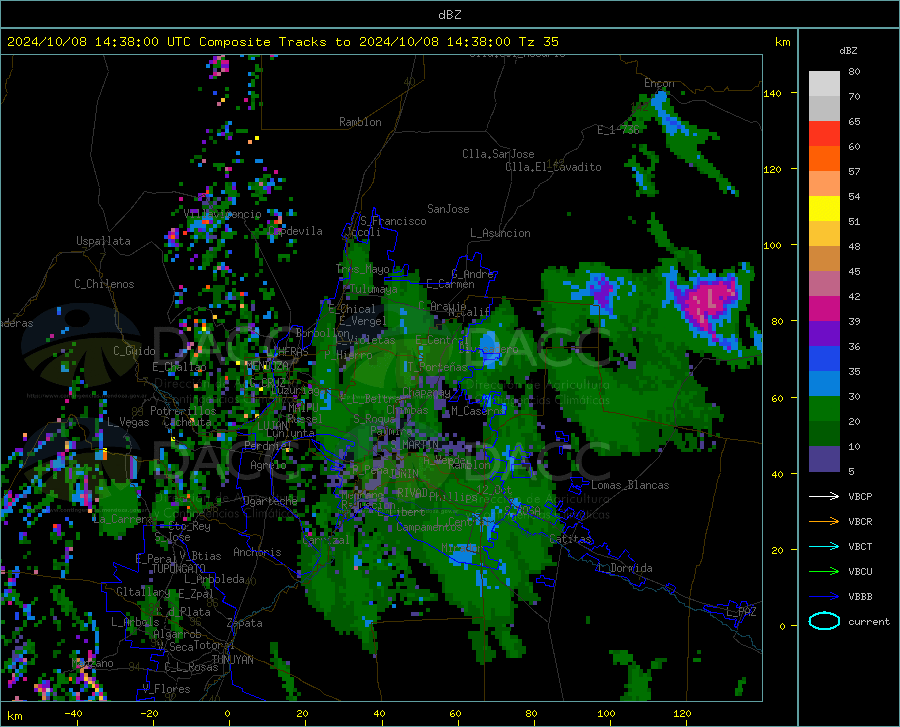Click the cyan 'current' ellipse in legend

(x=824, y=621)
